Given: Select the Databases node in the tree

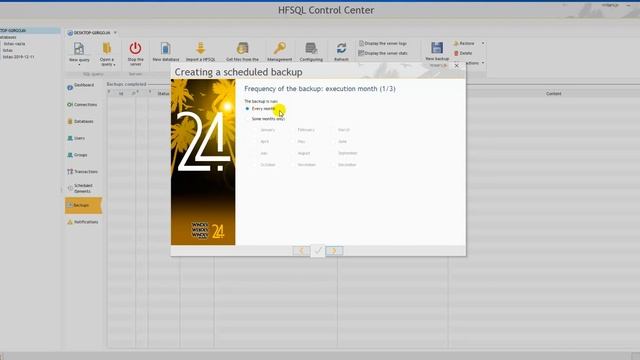Looking at the screenshot, I should 8,37.
